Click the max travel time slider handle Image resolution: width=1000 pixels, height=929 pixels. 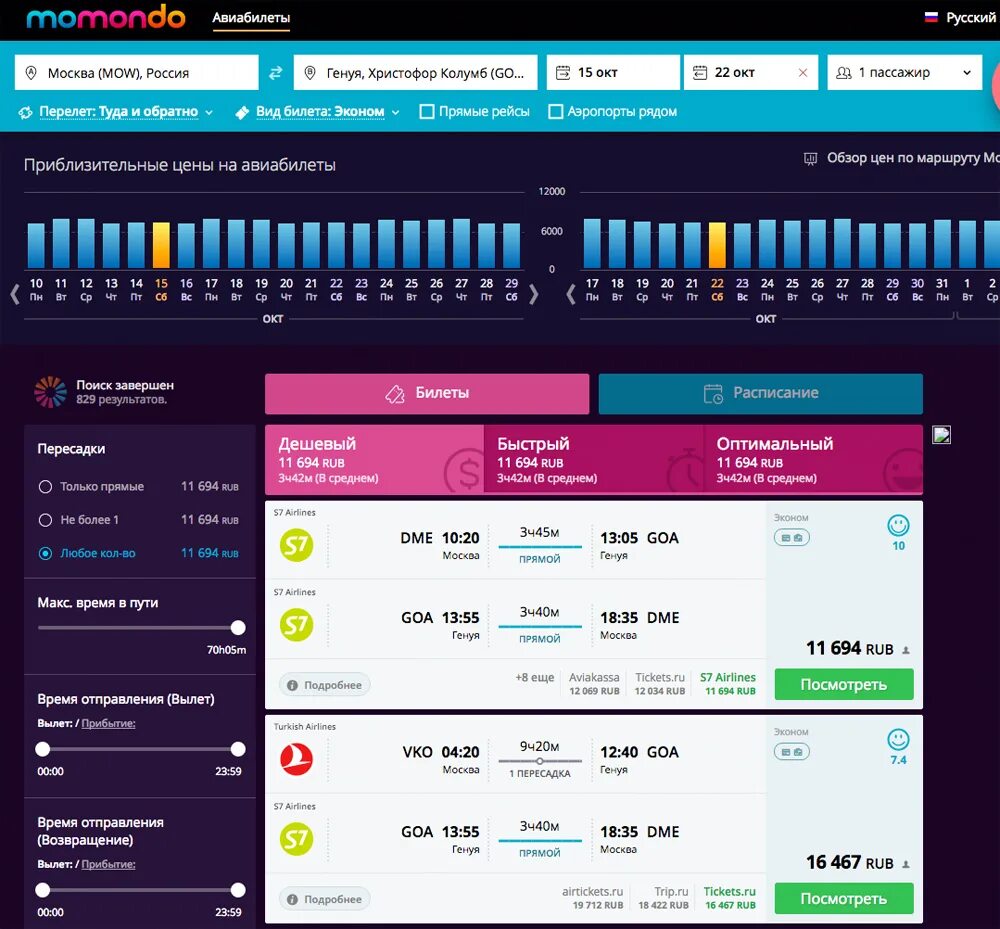pos(238,627)
